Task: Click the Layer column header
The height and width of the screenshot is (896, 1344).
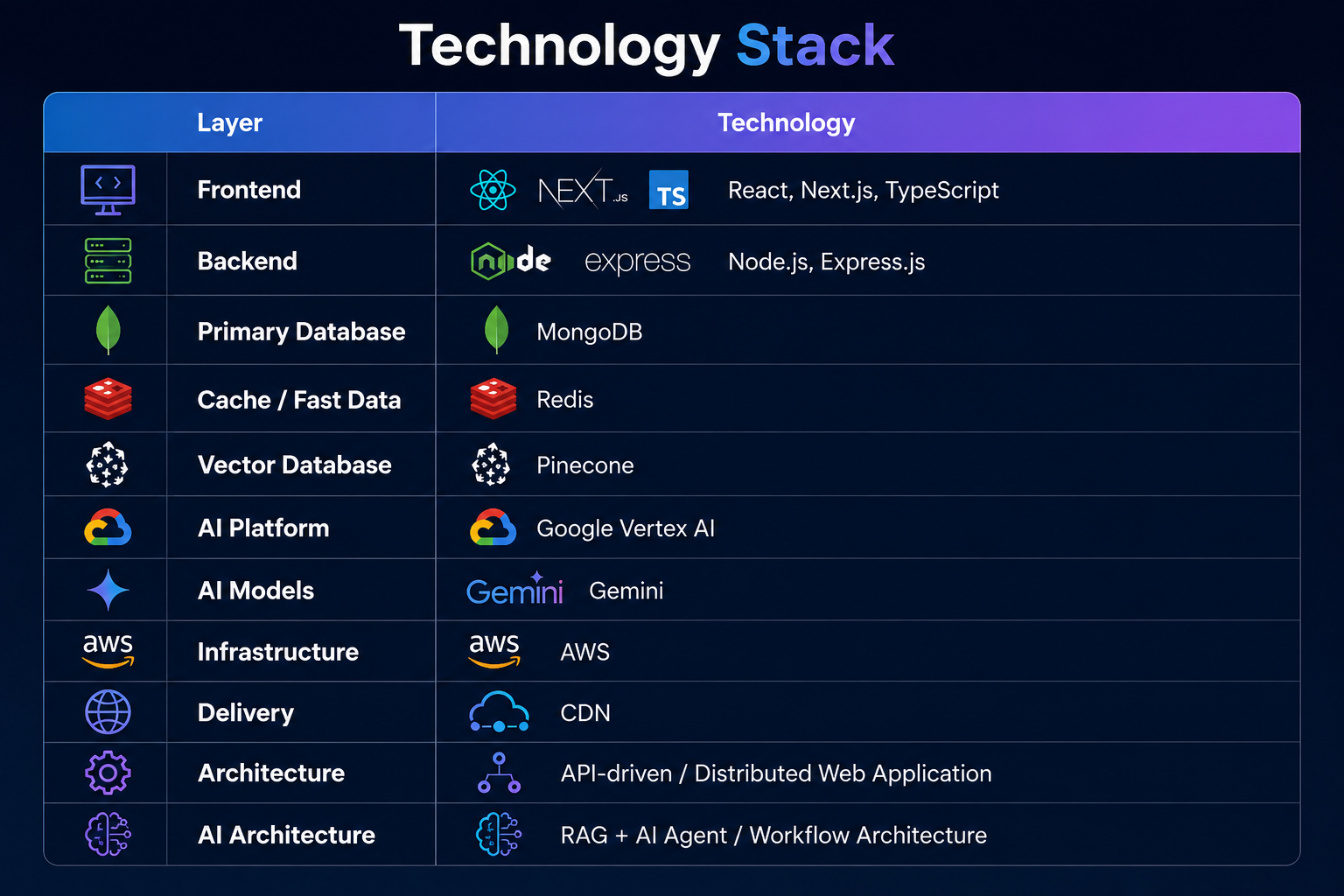Action: click(x=229, y=122)
